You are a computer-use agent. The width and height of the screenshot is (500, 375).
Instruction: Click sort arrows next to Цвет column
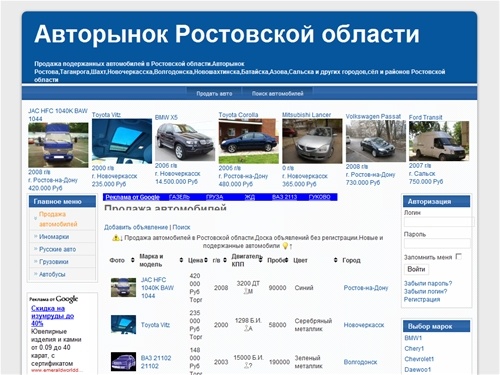point(336,260)
